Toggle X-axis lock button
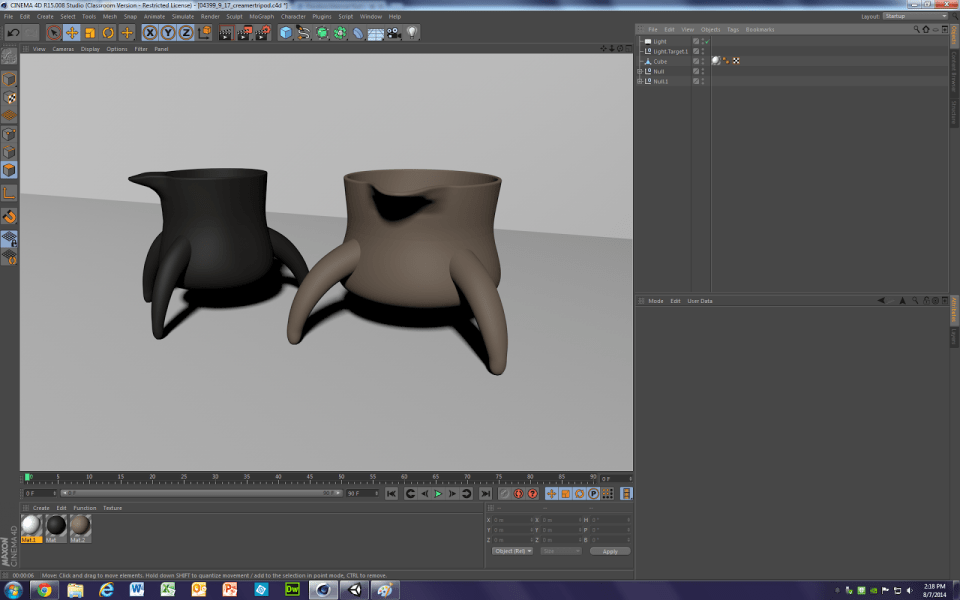This screenshot has width=960, height=600. pos(150,33)
